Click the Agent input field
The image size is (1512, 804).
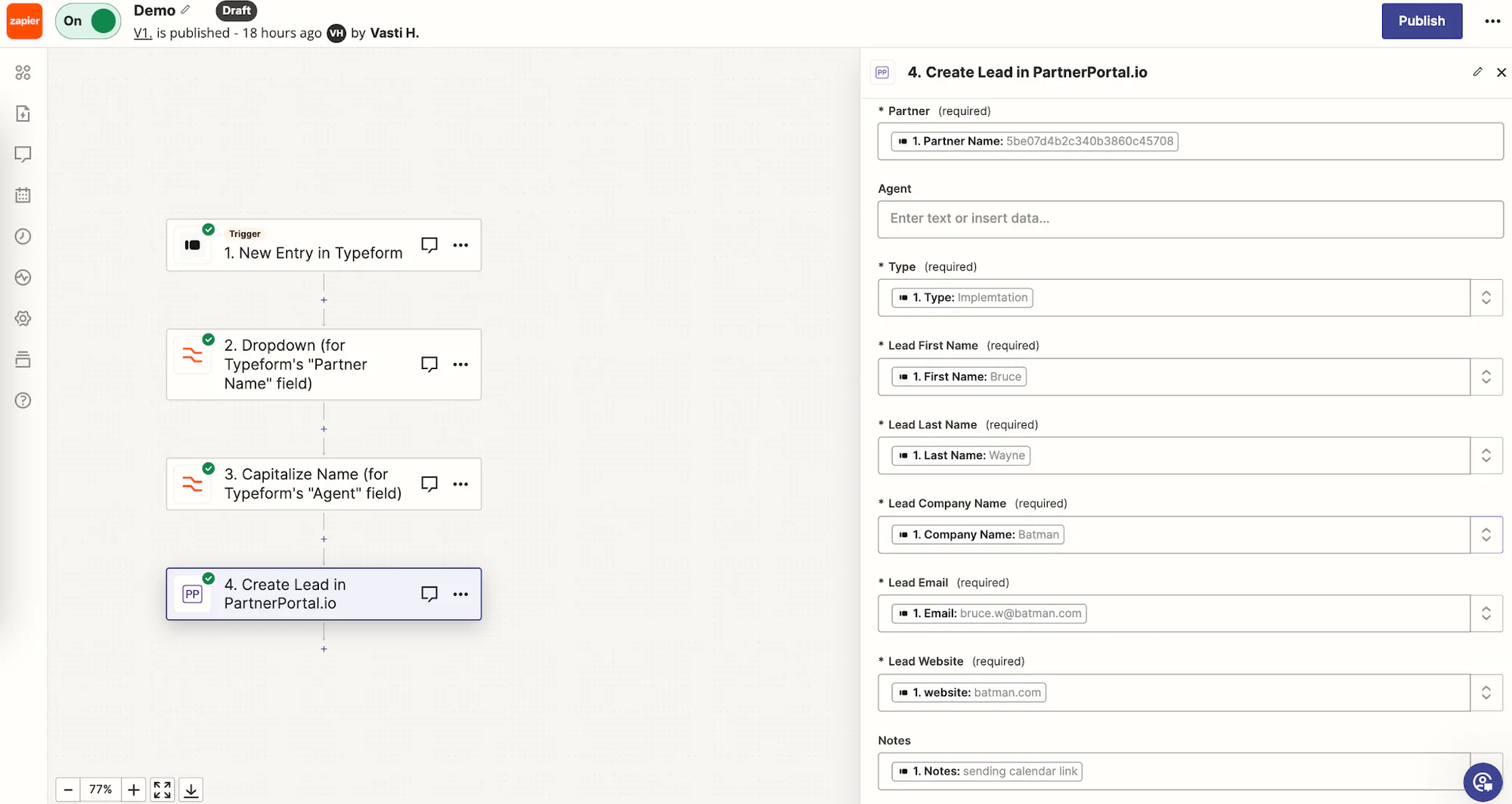[1190, 219]
